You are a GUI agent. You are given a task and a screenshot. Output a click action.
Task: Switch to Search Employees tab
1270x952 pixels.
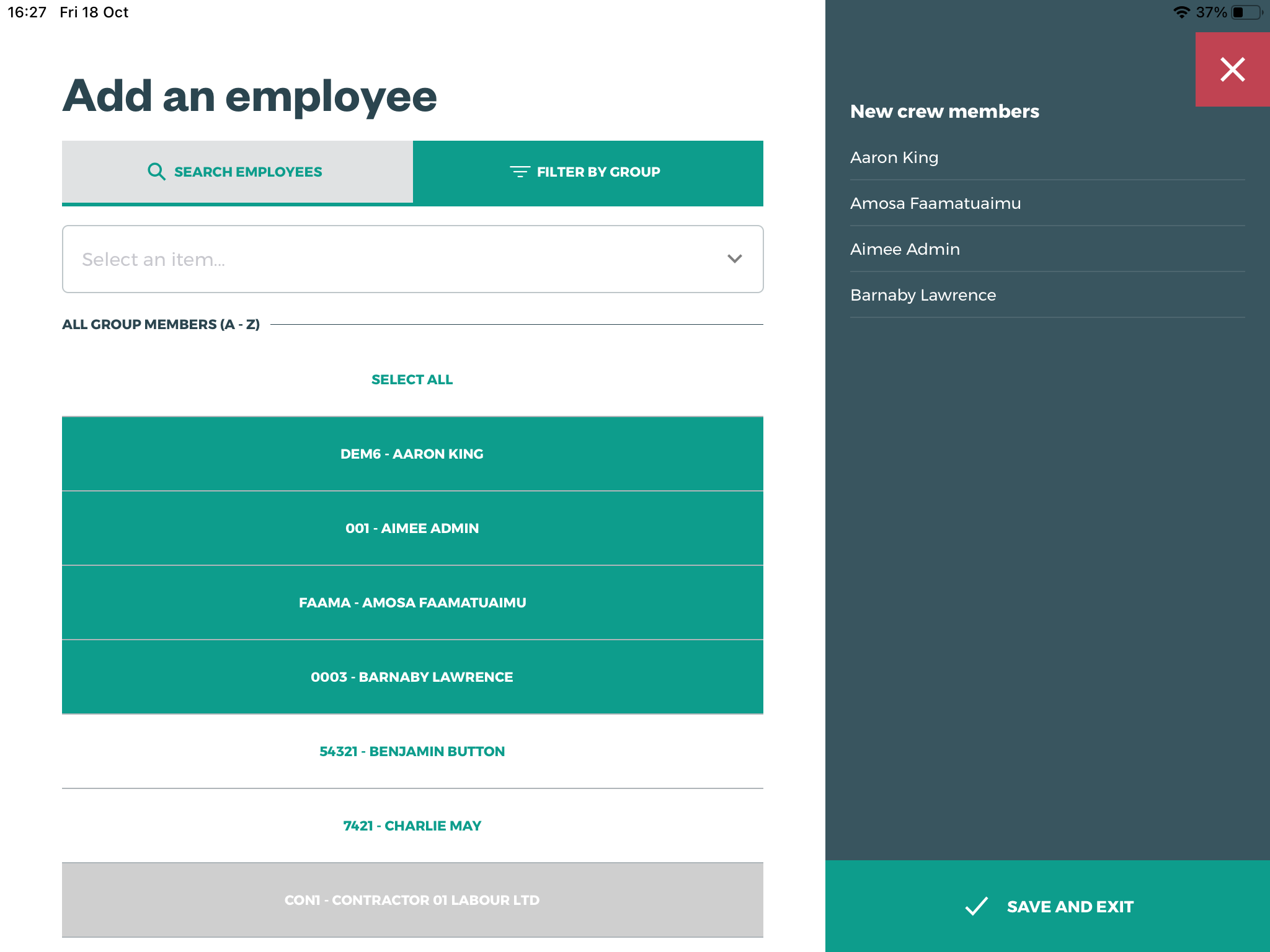[237, 172]
